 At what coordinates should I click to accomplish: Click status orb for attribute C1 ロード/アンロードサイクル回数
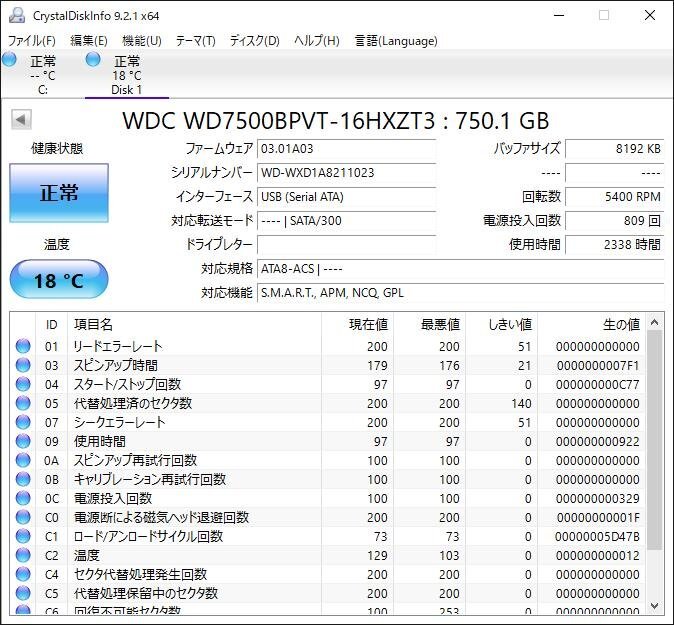[23, 536]
